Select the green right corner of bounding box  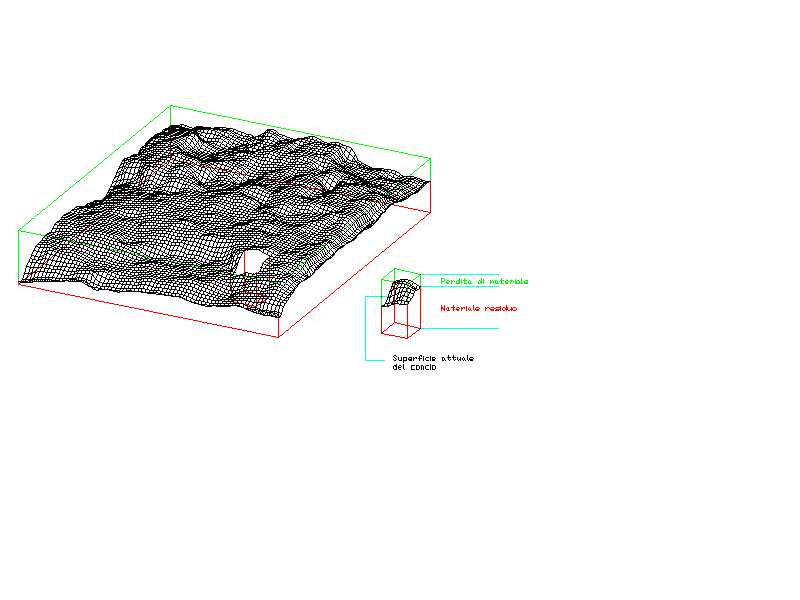tap(430, 158)
